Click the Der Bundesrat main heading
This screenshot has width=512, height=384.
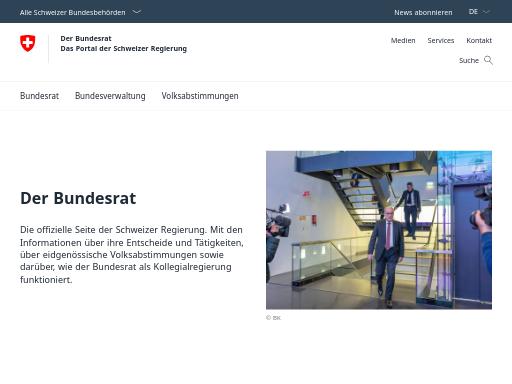[x=78, y=198]
